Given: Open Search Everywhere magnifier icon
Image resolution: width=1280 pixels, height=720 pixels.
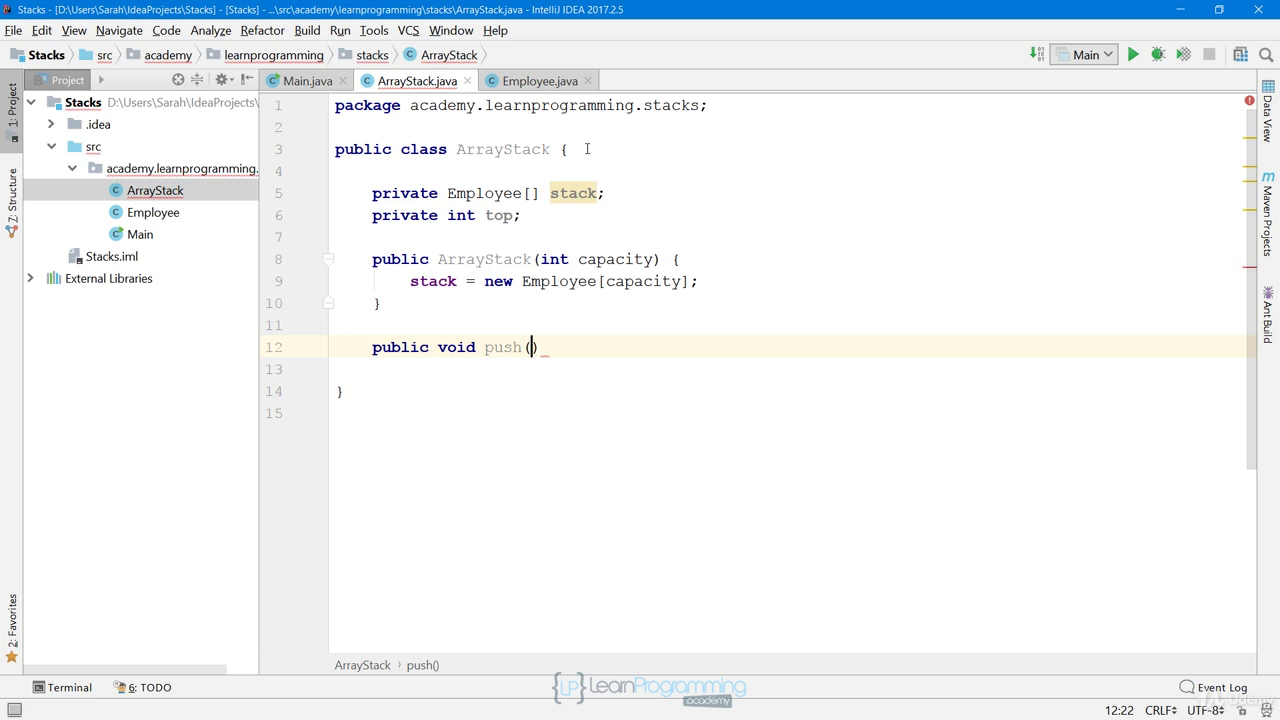Looking at the screenshot, I should click(x=1266, y=55).
